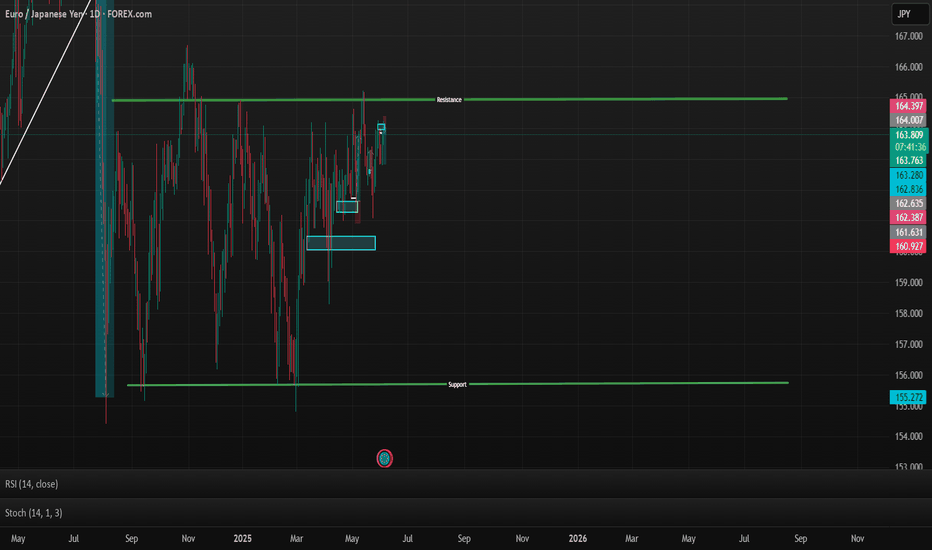
Task: Select the 1D interval in the chart title
Action: click(95, 14)
